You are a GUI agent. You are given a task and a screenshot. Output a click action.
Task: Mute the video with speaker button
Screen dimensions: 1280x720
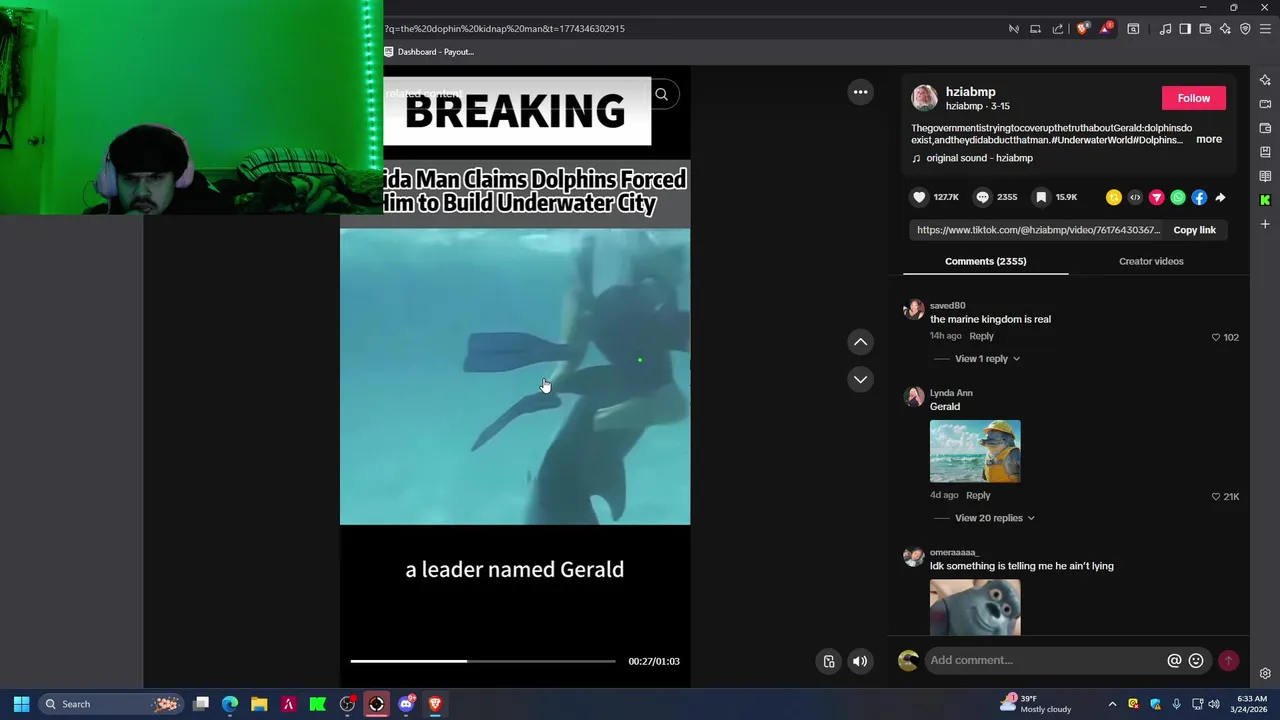[860, 661]
